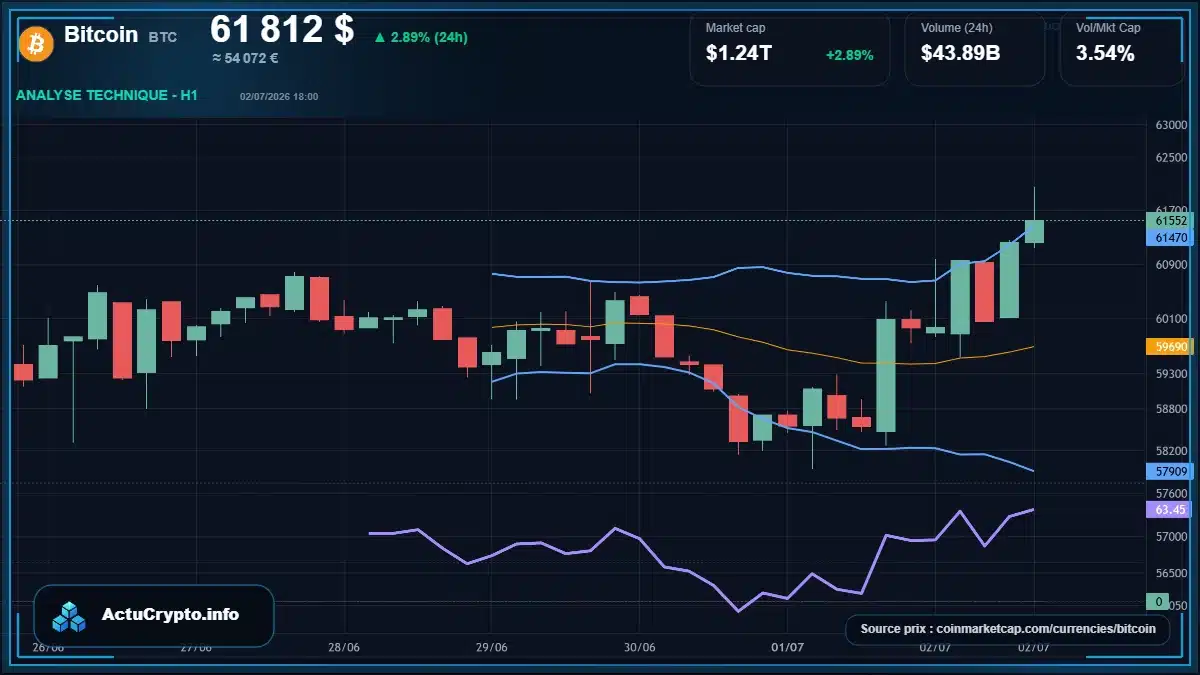Click the 30/06 date axis label

point(639,648)
